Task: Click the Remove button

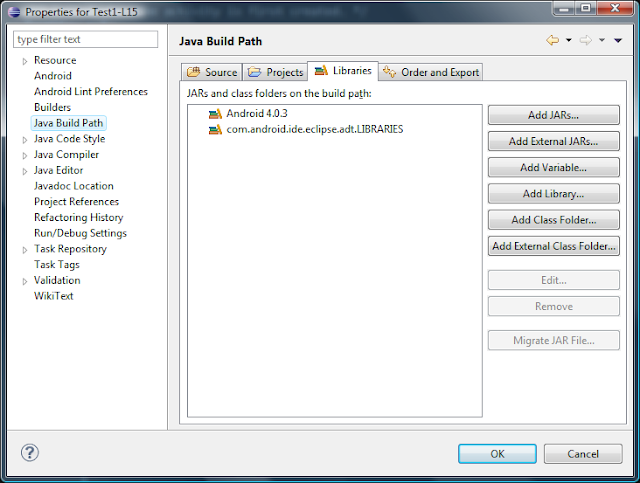Action: pos(553,306)
